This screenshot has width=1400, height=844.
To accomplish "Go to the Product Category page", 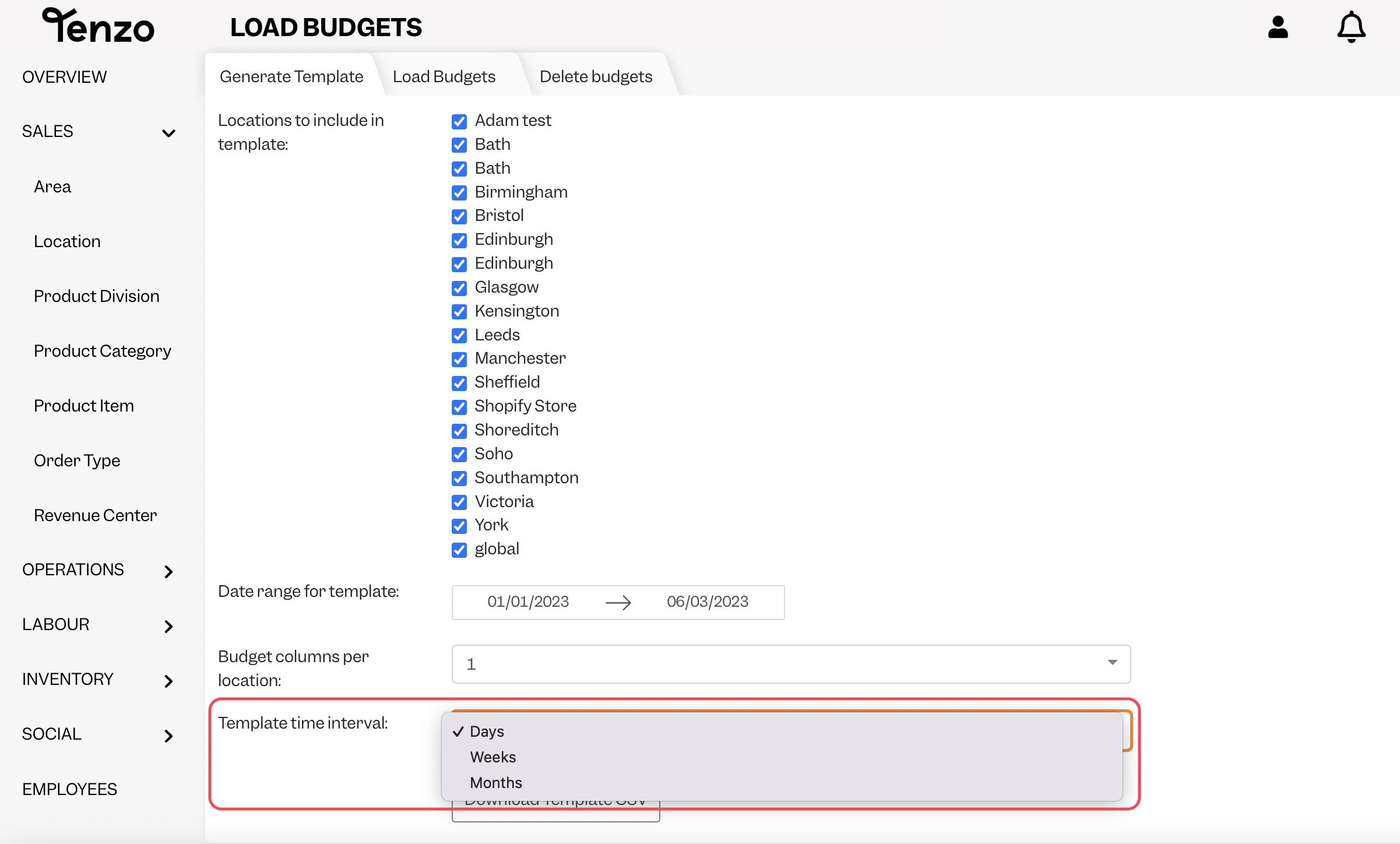I will coord(103,351).
